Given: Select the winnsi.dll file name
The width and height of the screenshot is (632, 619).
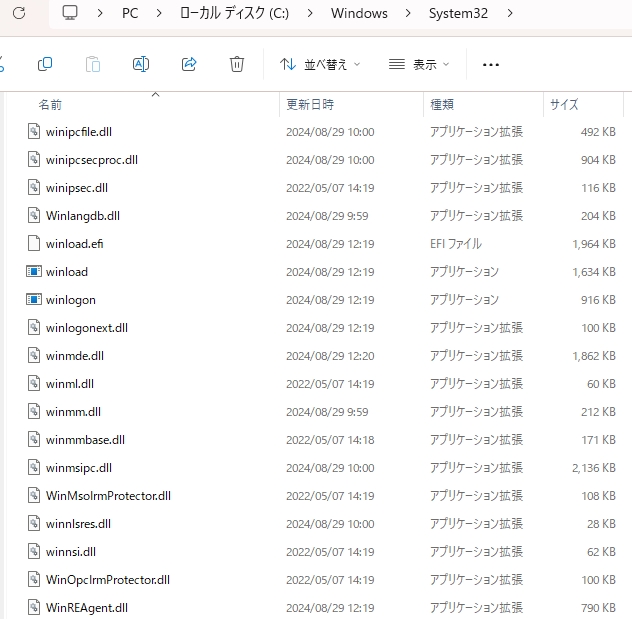Looking at the screenshot, I should coord(71,552).
